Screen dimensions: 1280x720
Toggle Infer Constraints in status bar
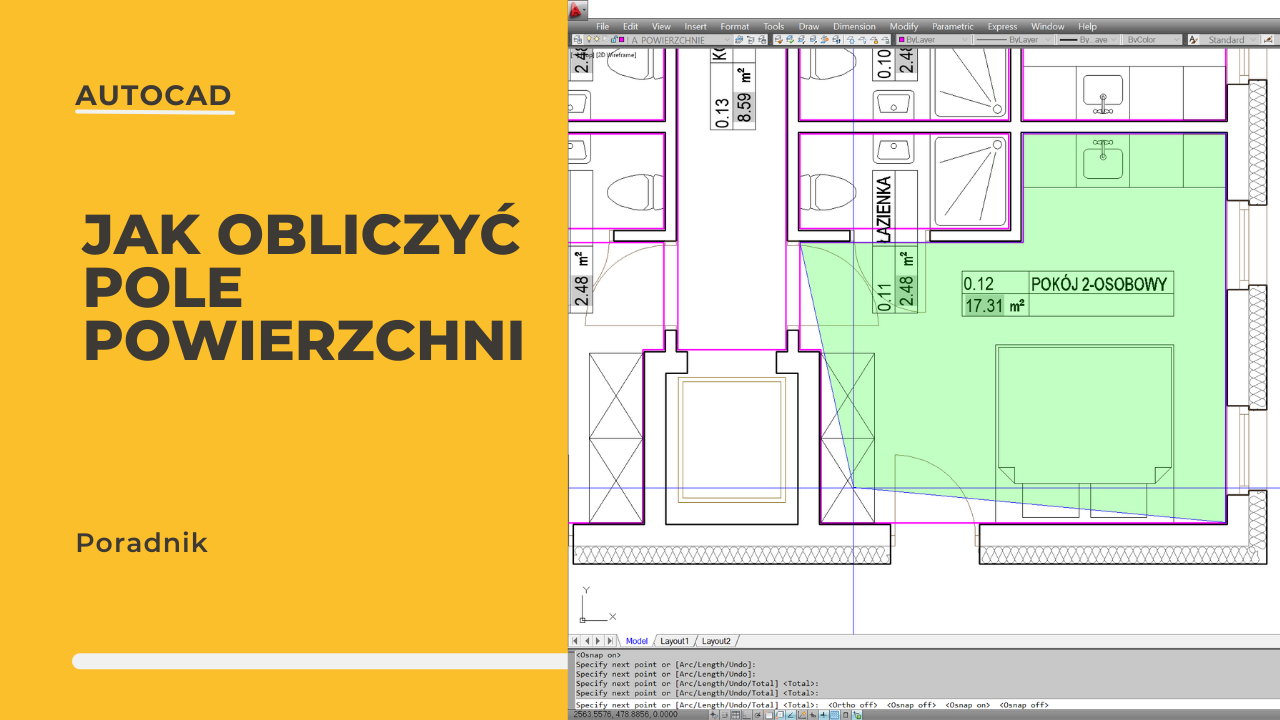(x=714, y=715)
